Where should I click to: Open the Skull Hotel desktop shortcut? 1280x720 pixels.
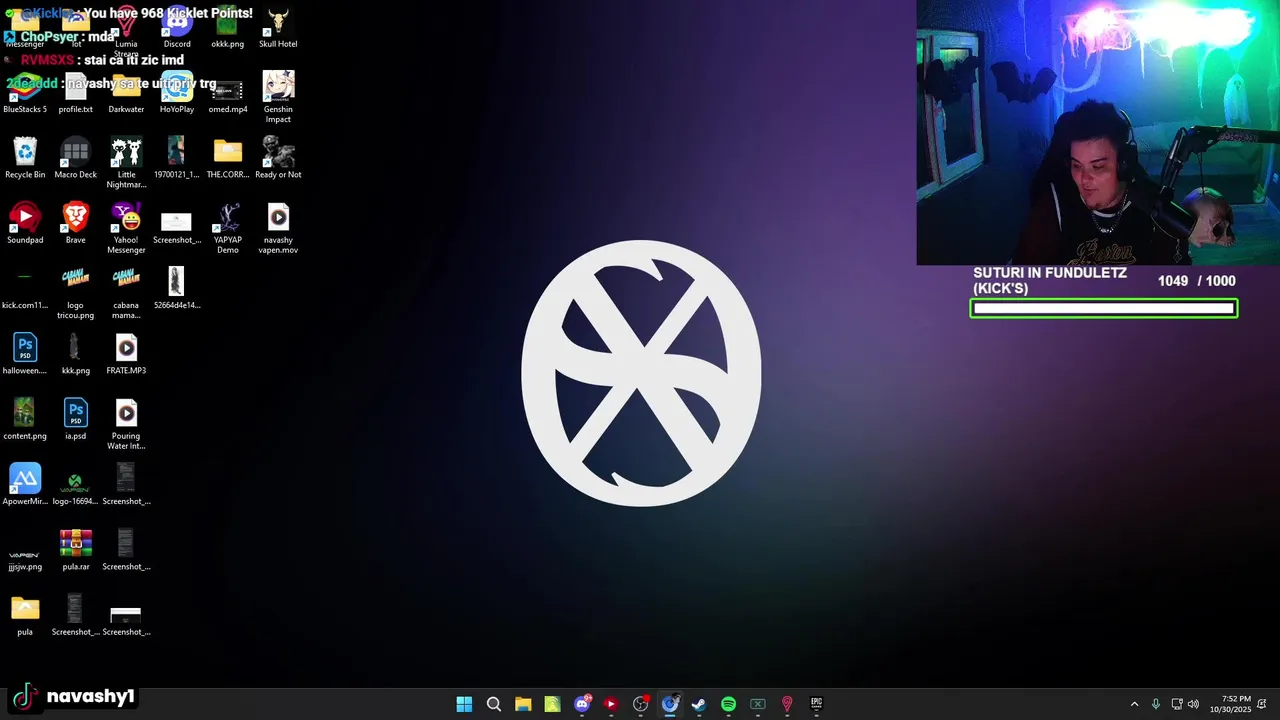[278, 28]
